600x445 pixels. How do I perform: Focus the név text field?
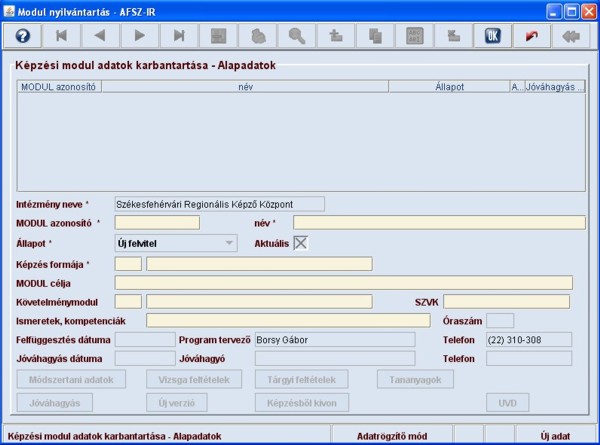point(438,222)
